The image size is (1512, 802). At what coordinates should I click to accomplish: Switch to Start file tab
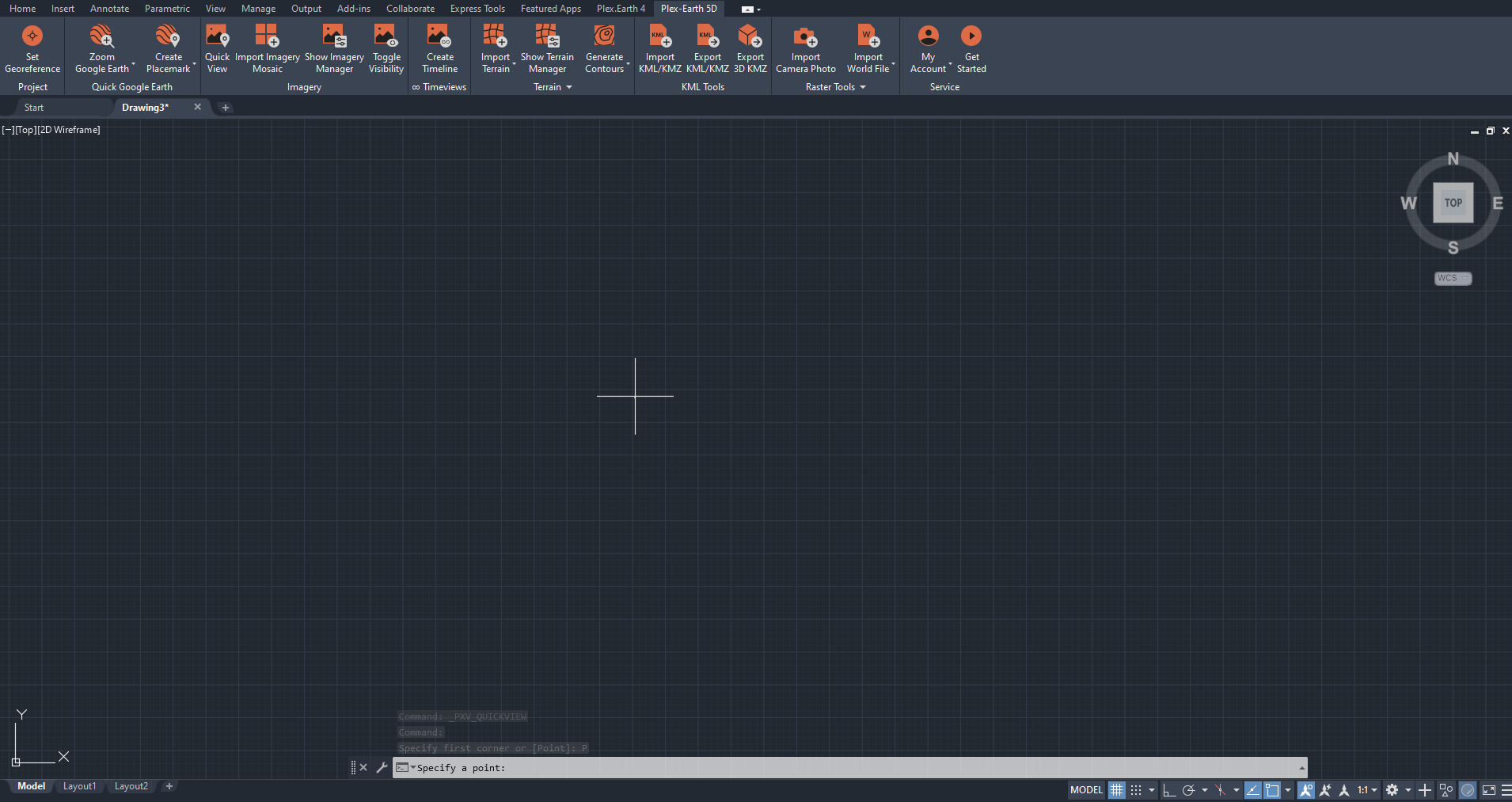pos(34,108)
